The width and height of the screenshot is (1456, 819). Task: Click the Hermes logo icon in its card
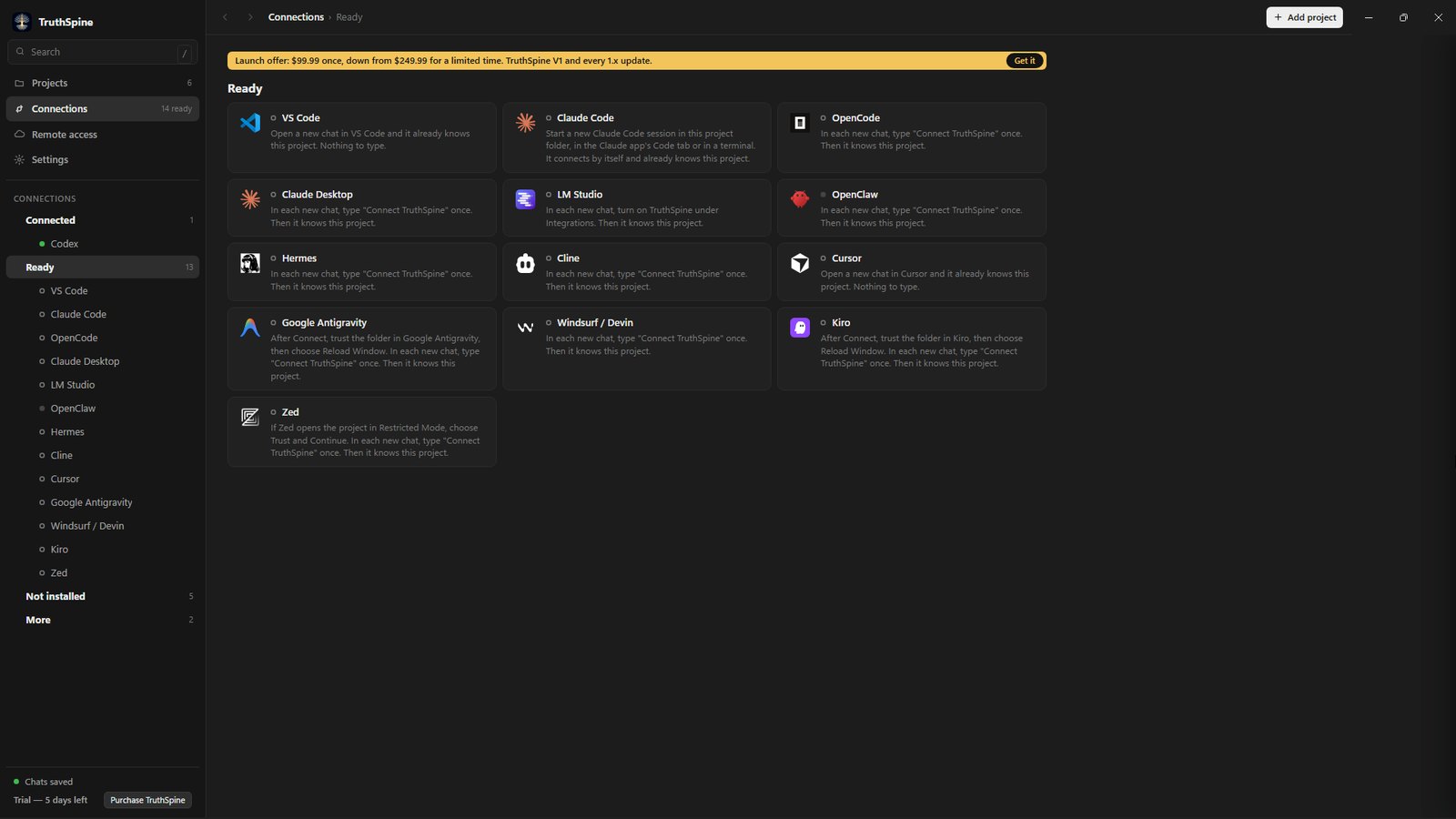click(x=250, y=263)
